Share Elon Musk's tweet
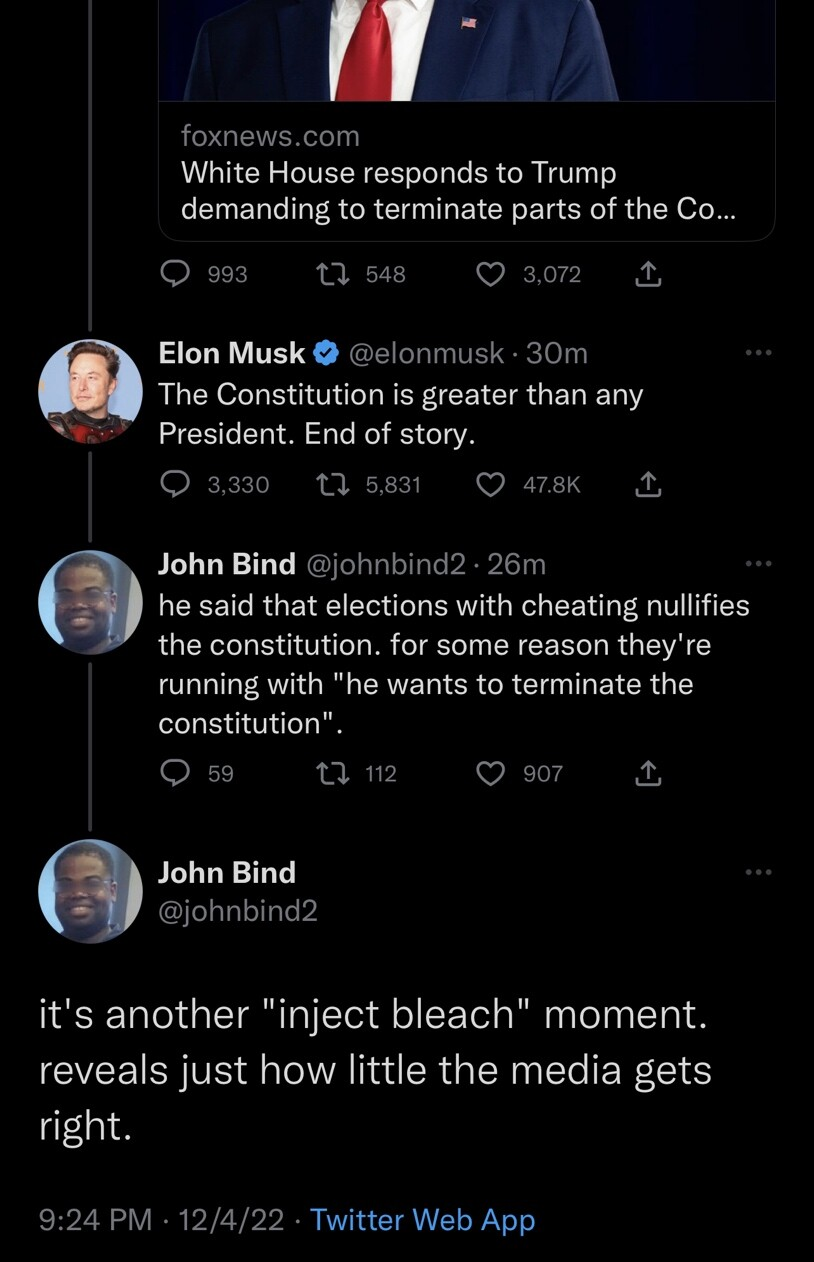Screen dimensions: 814x1262 [x=647, y=485]
